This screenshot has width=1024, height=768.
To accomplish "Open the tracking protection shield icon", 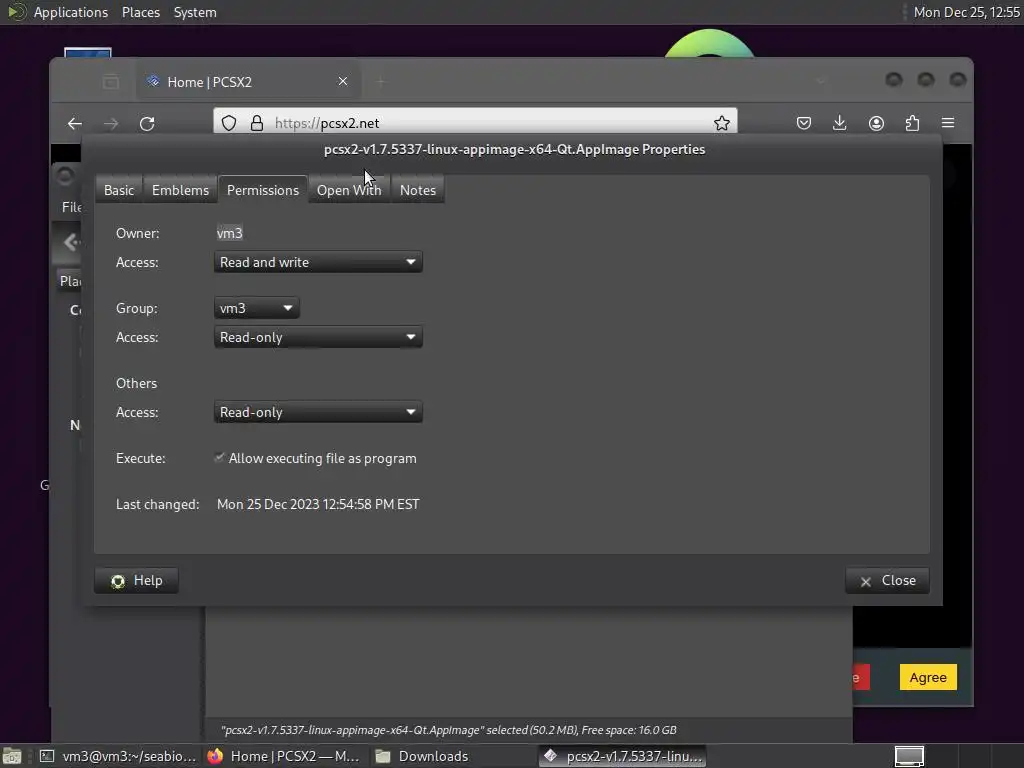I will pyautogui.click(x=229, y=123).
